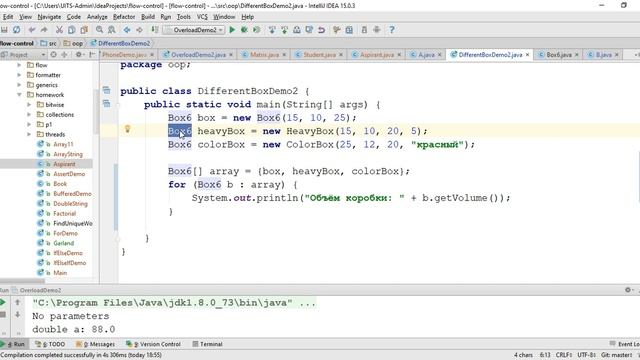Screen dimensions: 640x360
Task: Click the UTF-8 encoding in status bar
Action: tap(586, 355)
